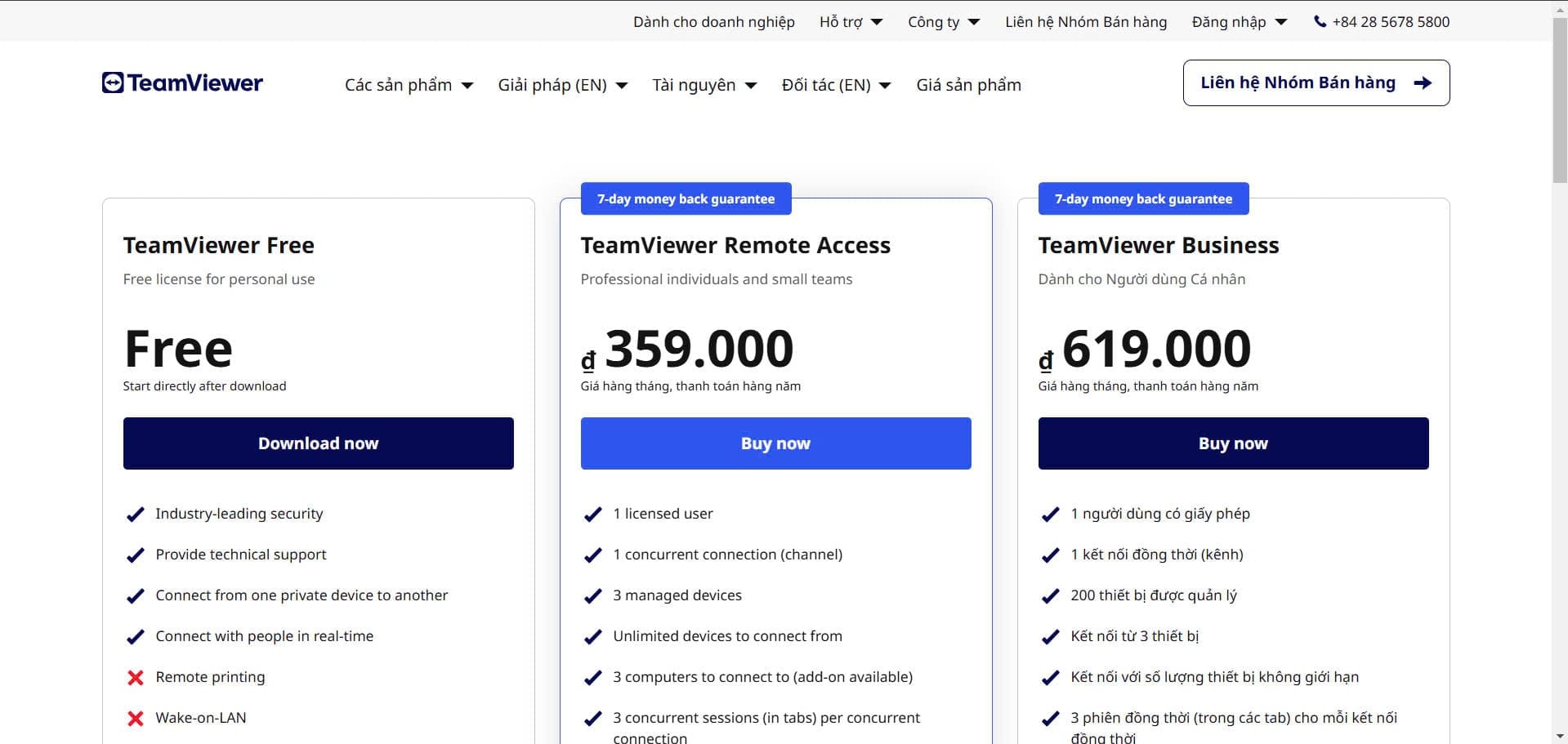
Task: Click the phone icon beside +84 28 5678 5800
Action: (1320, 22)
